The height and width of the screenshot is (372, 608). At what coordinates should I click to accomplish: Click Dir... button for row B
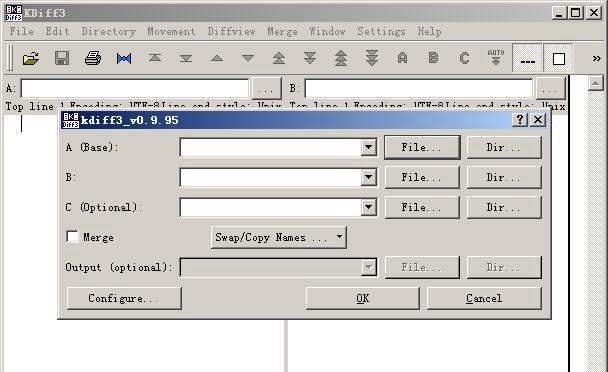(504, 177)
